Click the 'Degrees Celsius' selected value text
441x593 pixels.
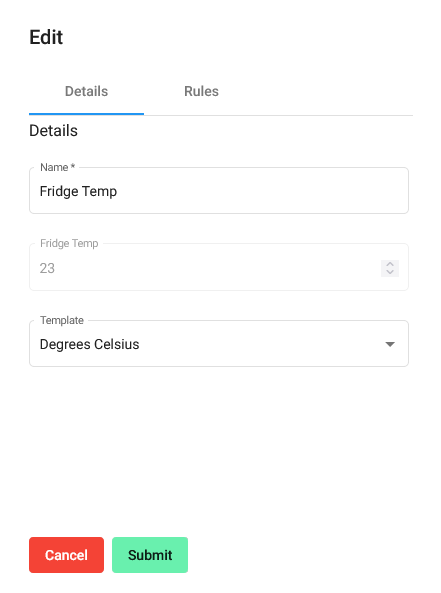pos(90,345)
